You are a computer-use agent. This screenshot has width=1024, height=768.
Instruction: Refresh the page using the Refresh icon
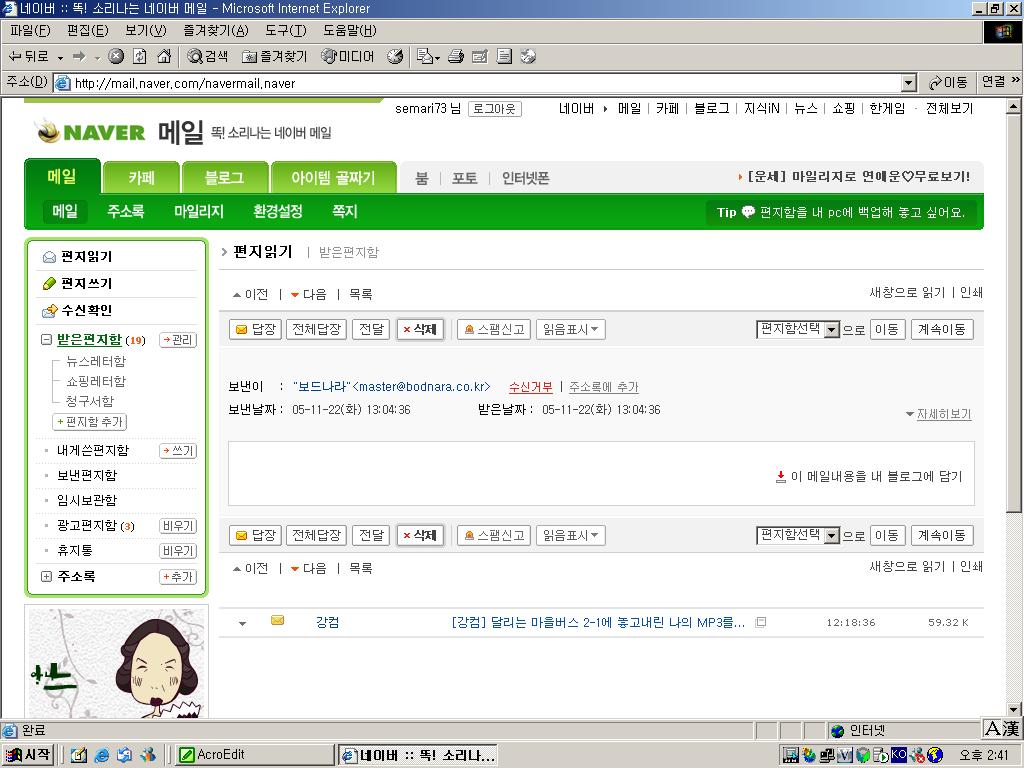tap(140, 57)
